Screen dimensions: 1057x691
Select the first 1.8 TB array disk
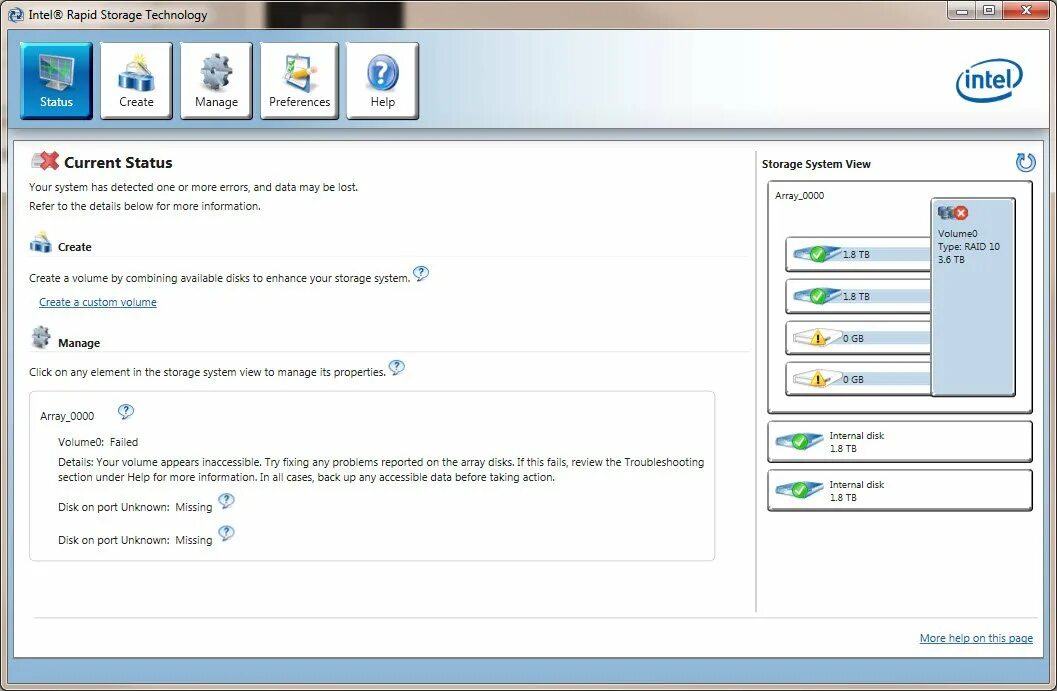(x=858, y=254)
